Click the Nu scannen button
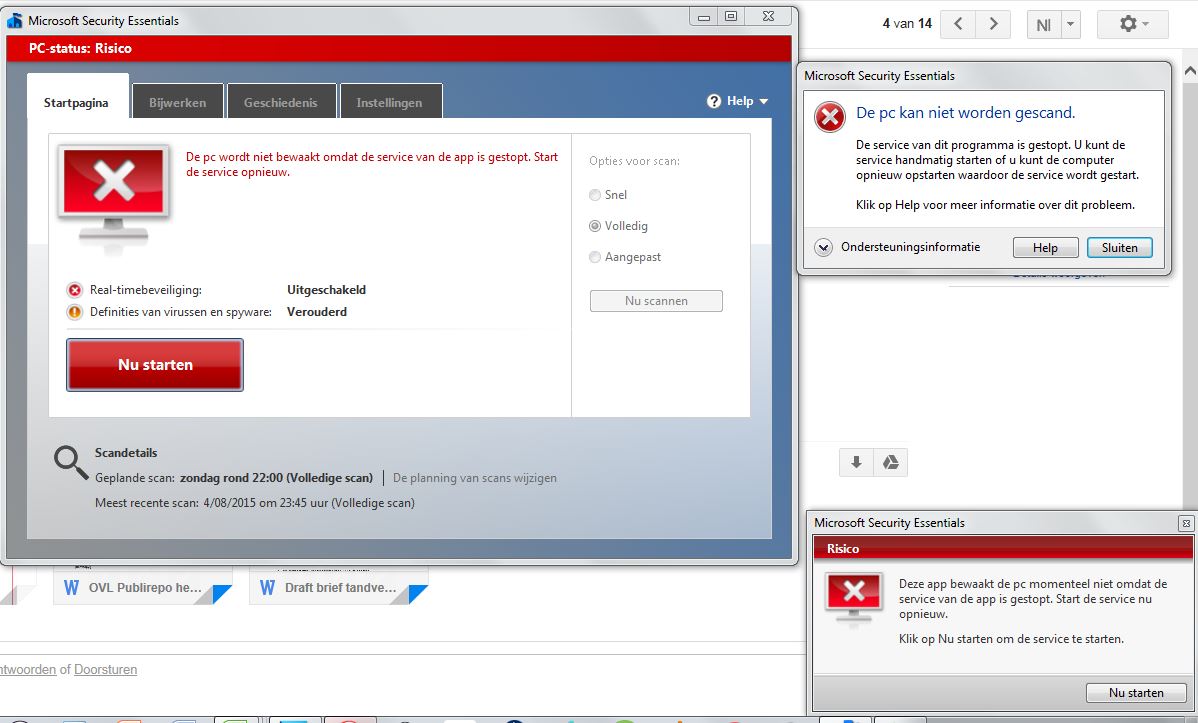Screen dimensions: 1198x723 pos(656,301)
